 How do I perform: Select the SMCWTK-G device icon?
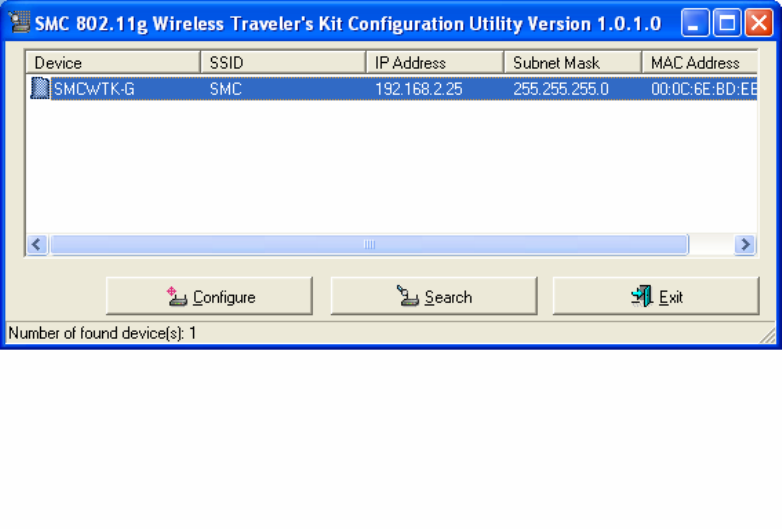pyautogui.click(x=40, y=89)
